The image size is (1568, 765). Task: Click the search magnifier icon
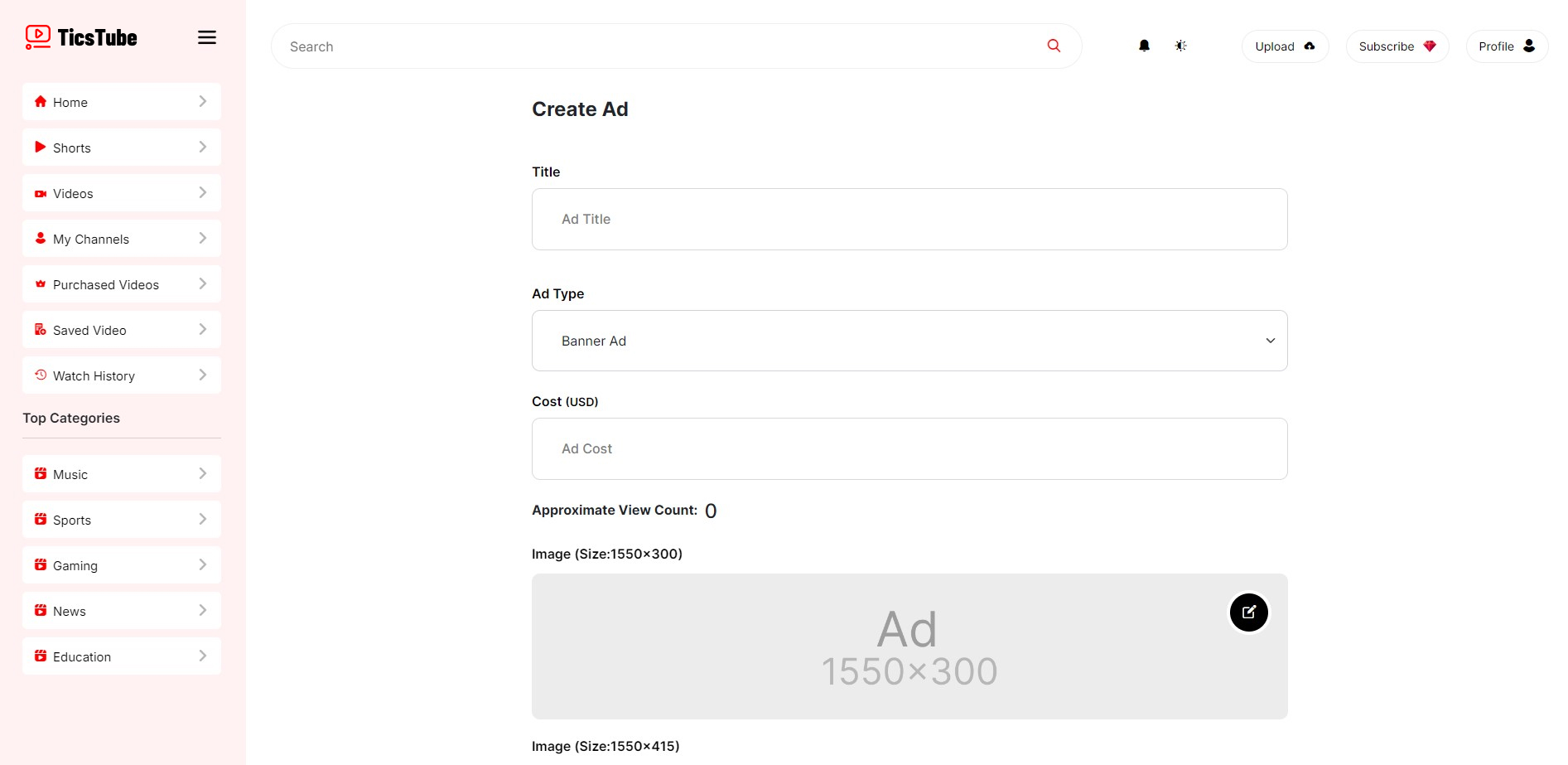tap(1054, 46)
